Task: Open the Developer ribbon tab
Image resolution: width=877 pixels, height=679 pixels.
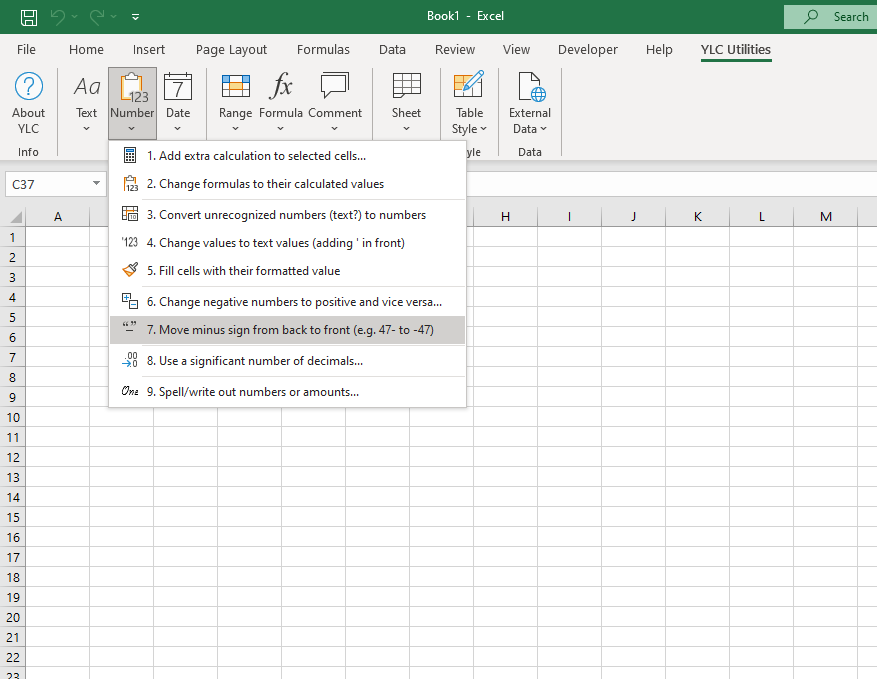Action: click(588, 49)
